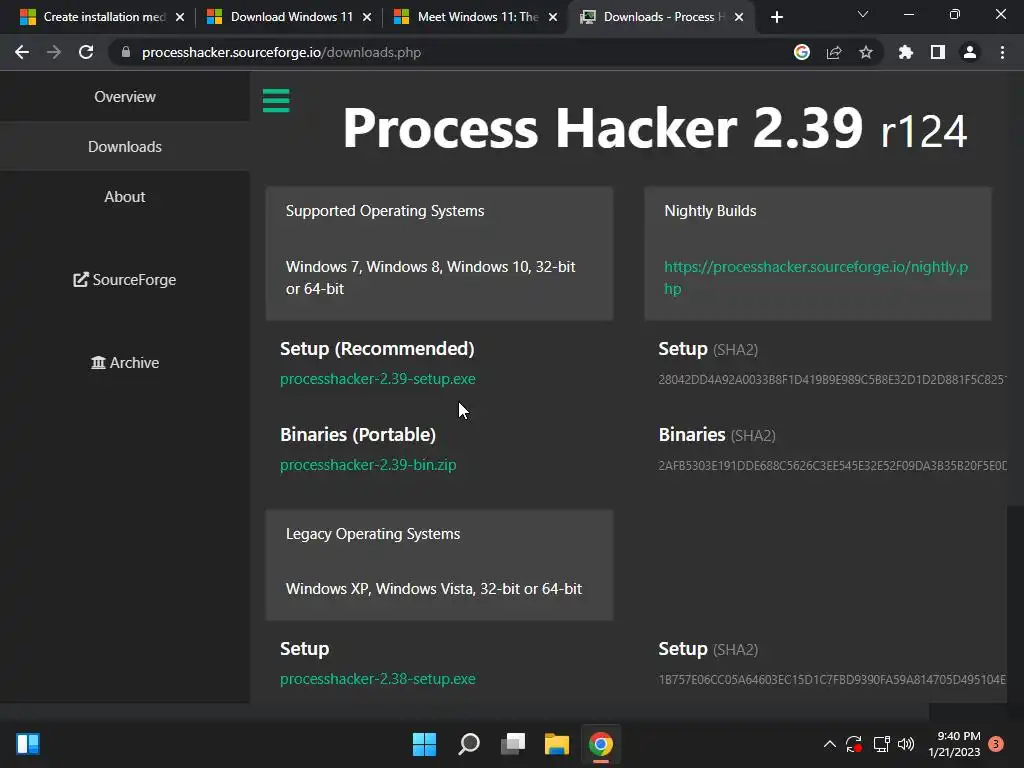Download processhacker-2.38-setup.exe

[x=377, y=679]
